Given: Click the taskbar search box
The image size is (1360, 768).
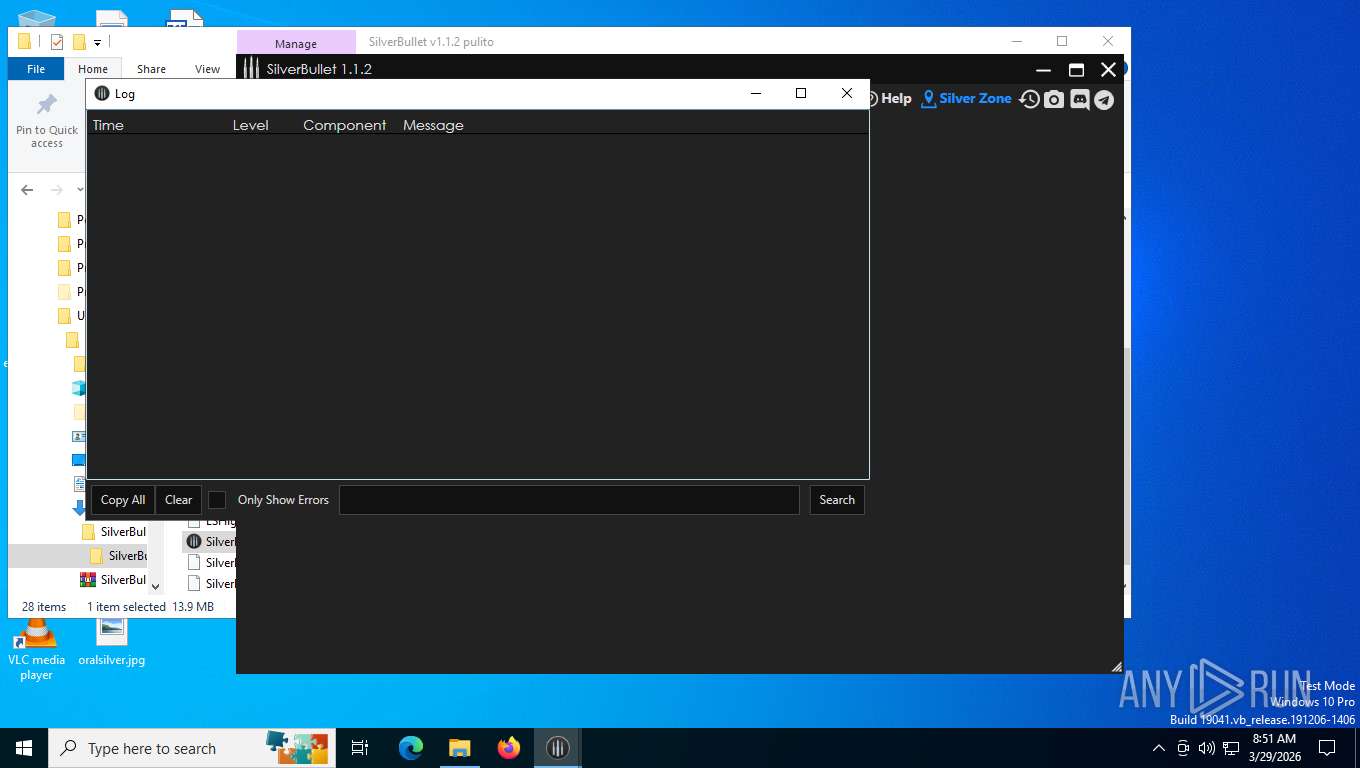Looking at the screenshot, I should coord(192,748).
